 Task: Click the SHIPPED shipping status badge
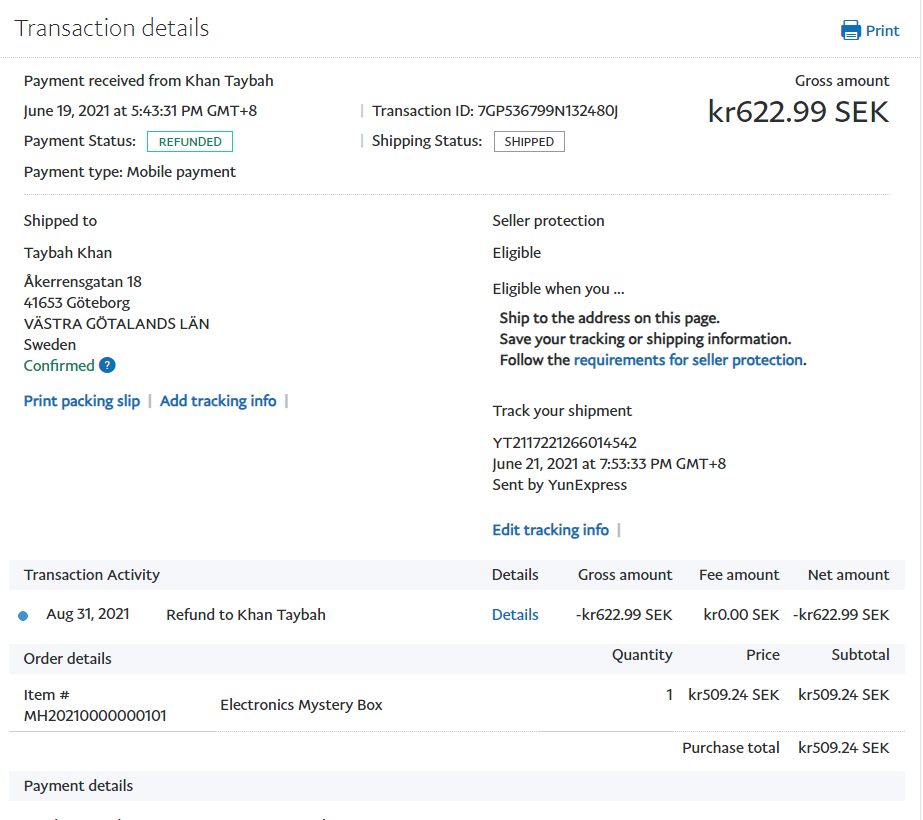click(529, 142)
